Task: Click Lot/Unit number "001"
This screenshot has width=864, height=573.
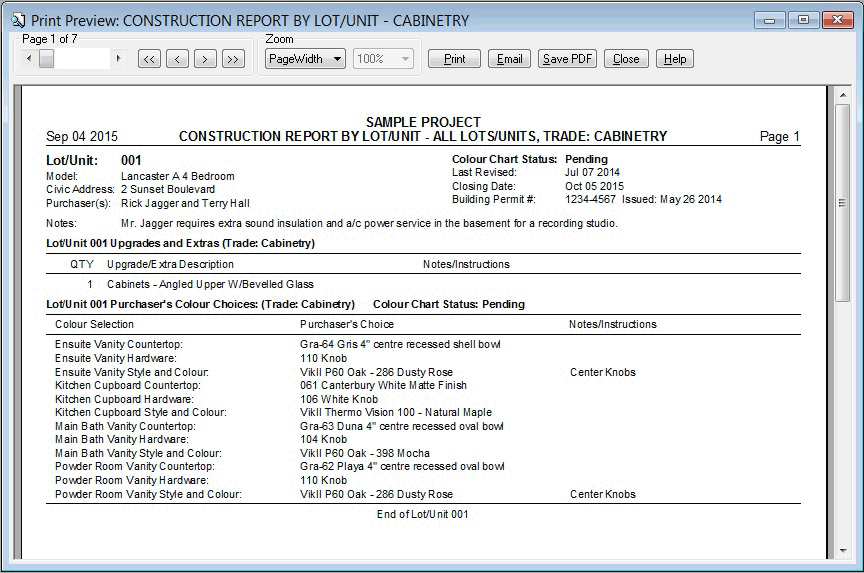Action: (131, 160)
